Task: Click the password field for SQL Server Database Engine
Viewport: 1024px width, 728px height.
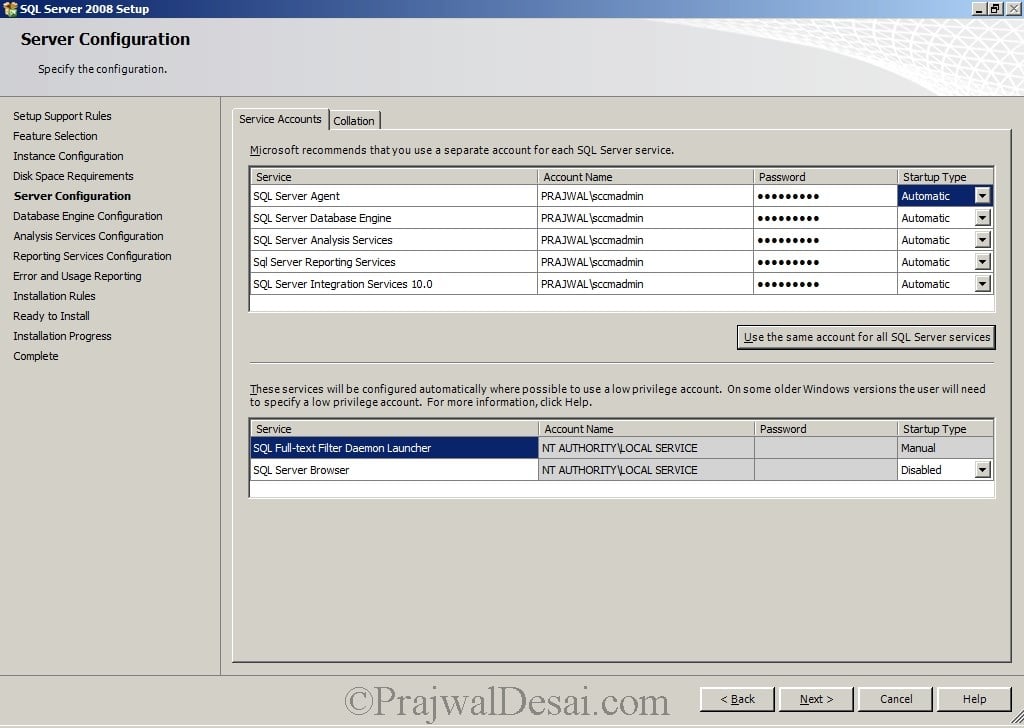Action: pyautogui.click(x=825, y=218)
